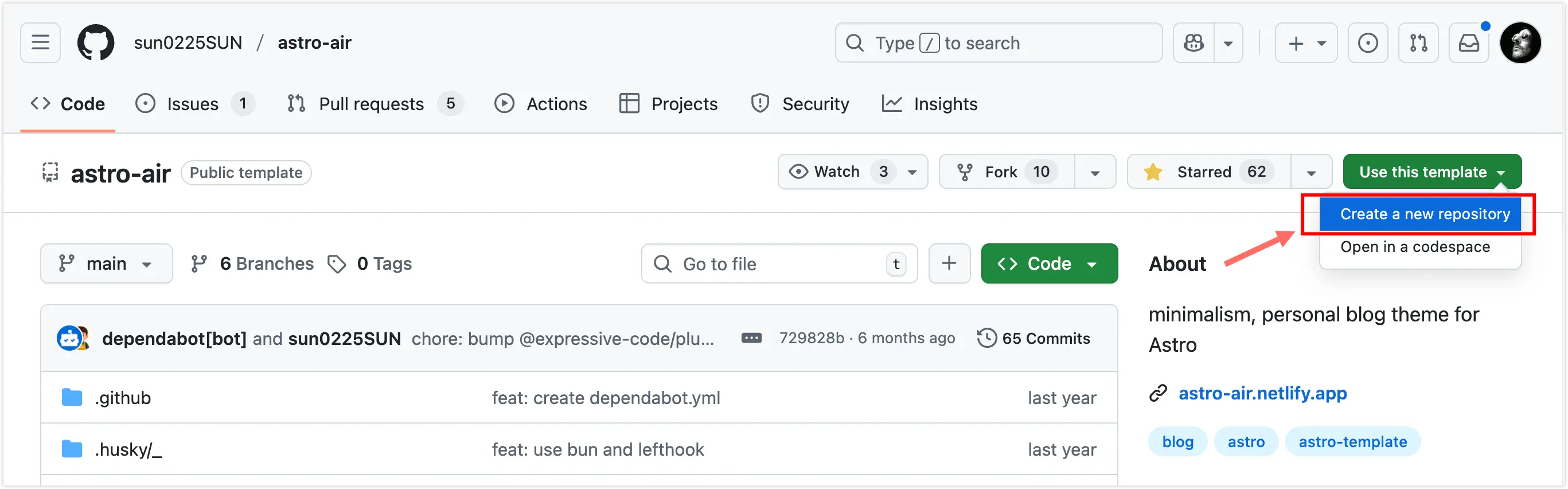Open the .husky/_ folder
1568x489 pixels.
click(128, 449)
